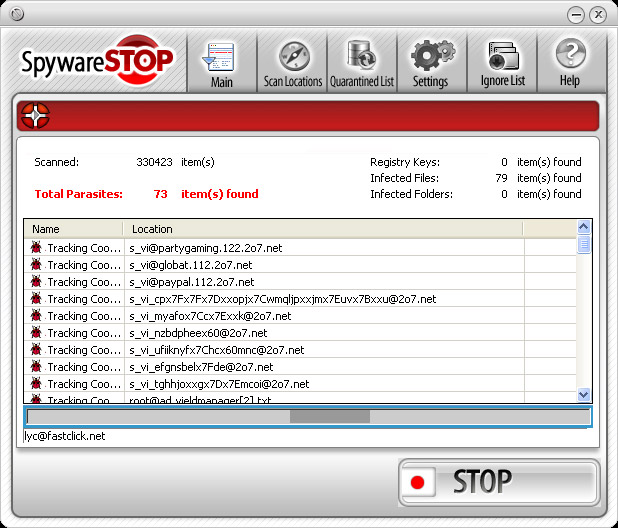618x528 pixels.
Task: Click the Total Parasites label
Action: [x=78, y=194]
